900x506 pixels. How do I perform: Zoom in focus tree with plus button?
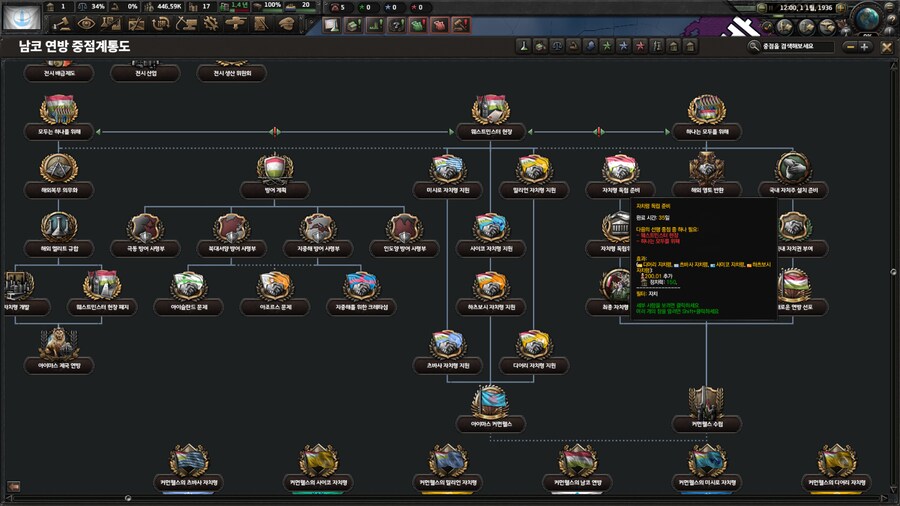pyautogui.click(x=866, y=47)
